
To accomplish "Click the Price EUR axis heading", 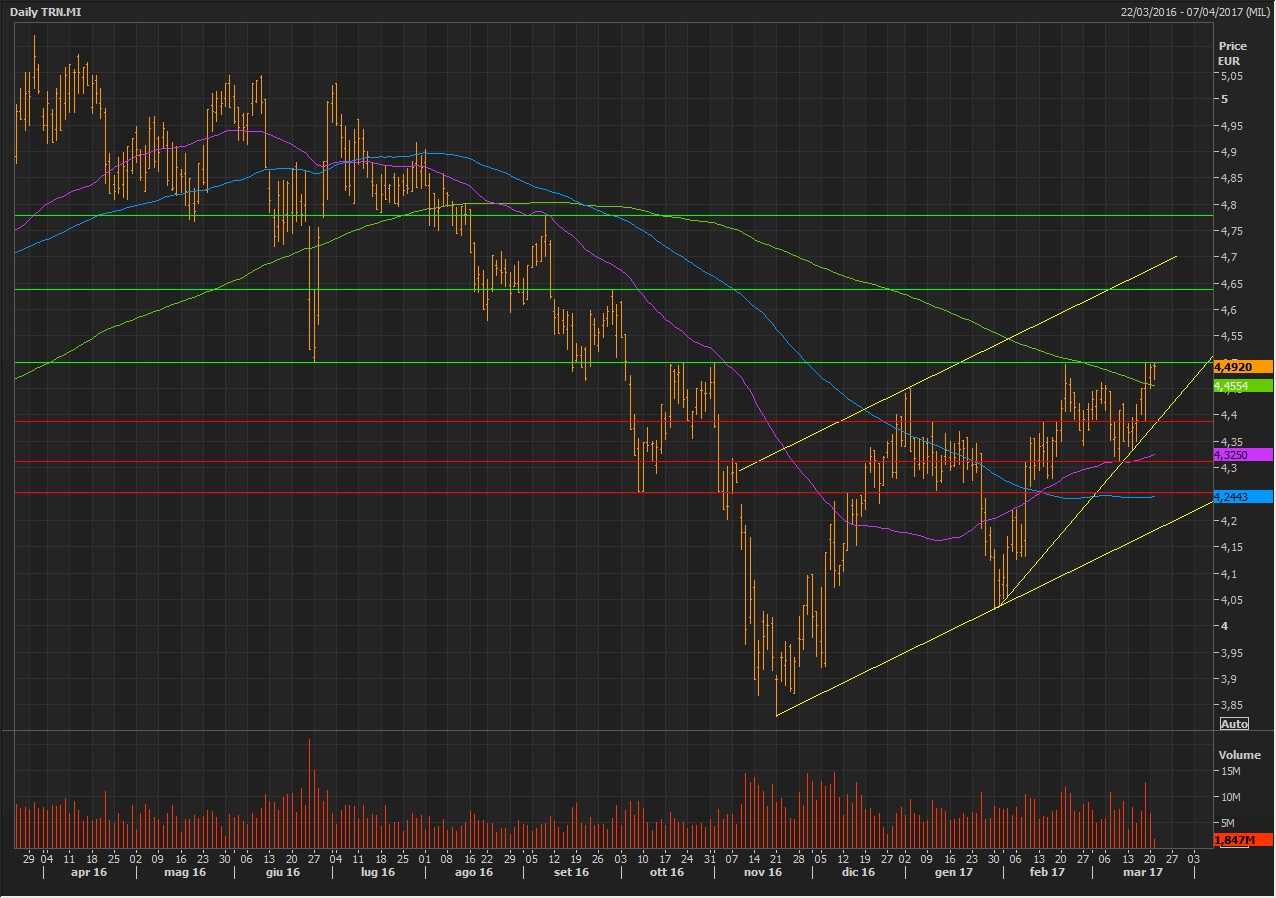I will (1232, 53).
